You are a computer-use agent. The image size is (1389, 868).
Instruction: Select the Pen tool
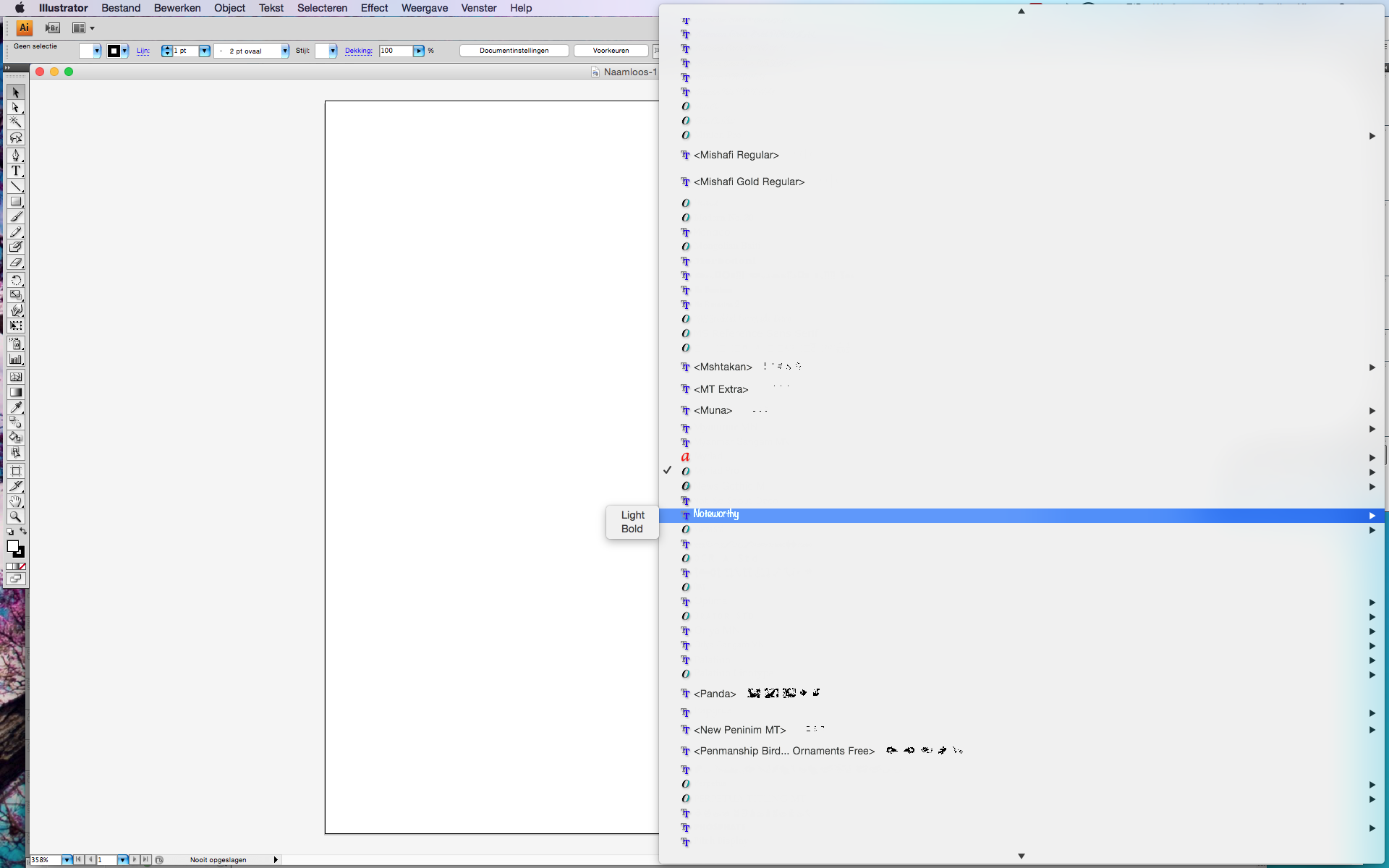point(16,156)
